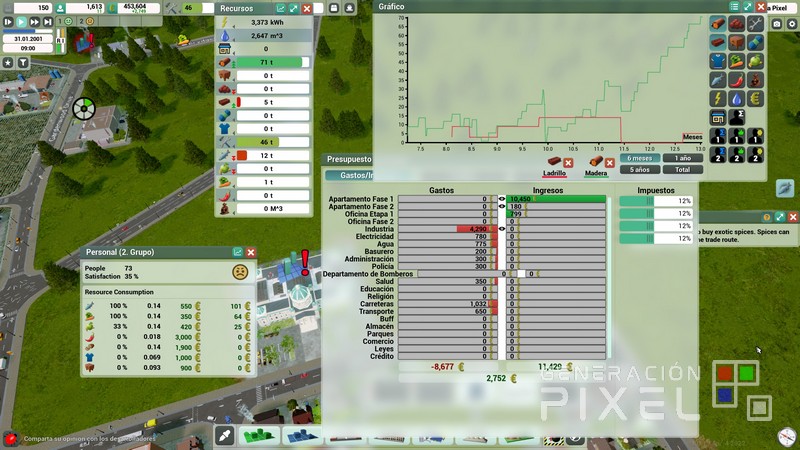Click the wood 71 t resource bar

(x=273, y=62)
